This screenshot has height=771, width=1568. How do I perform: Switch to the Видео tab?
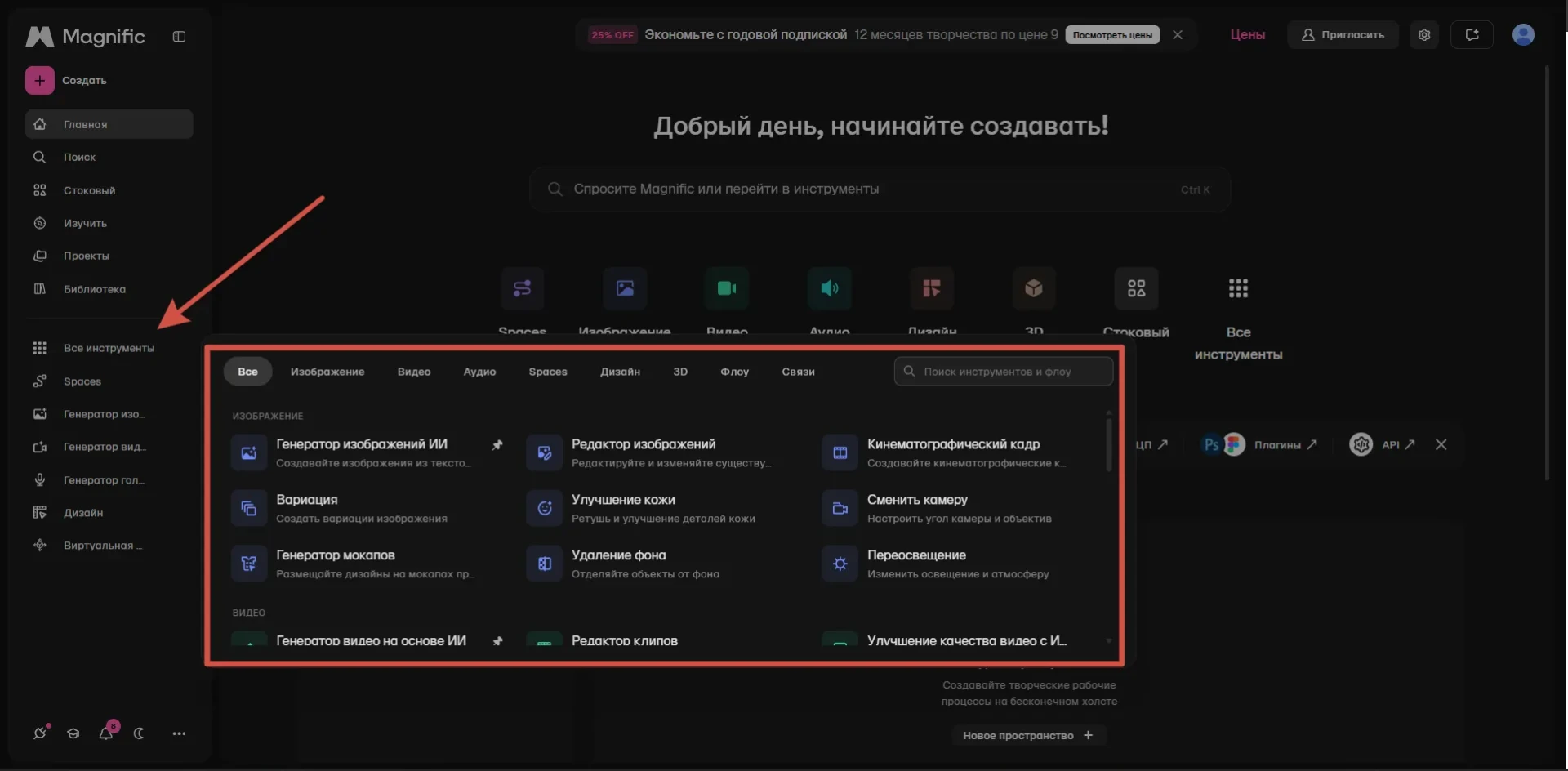click(x=414, y=372)
